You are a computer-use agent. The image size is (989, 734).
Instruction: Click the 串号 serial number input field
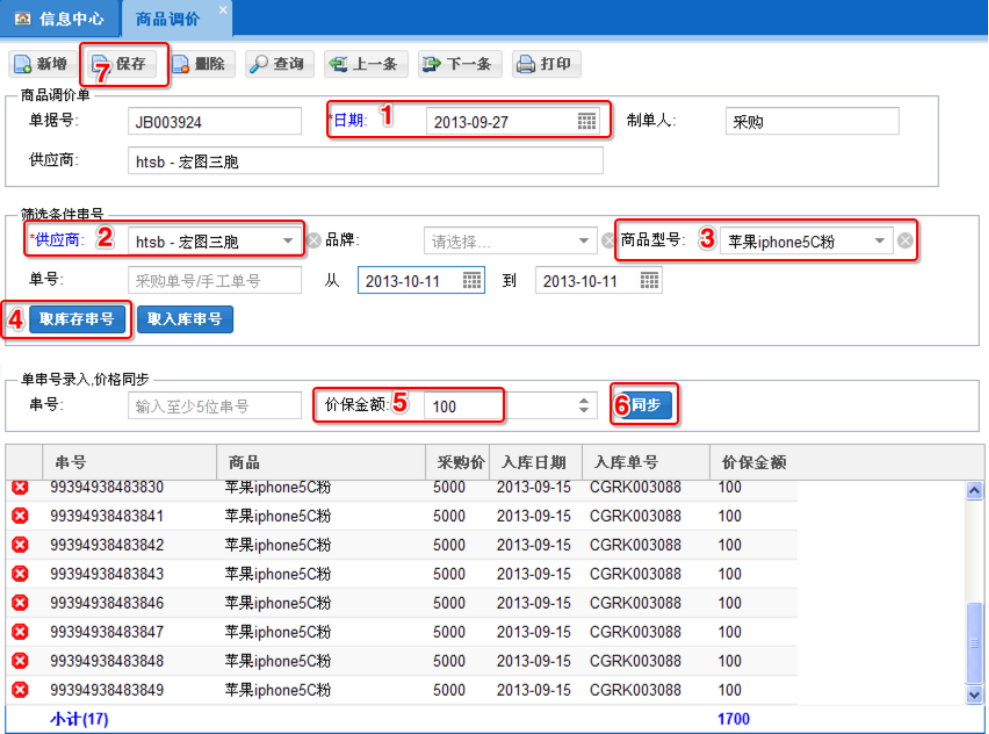coord(214,406)
